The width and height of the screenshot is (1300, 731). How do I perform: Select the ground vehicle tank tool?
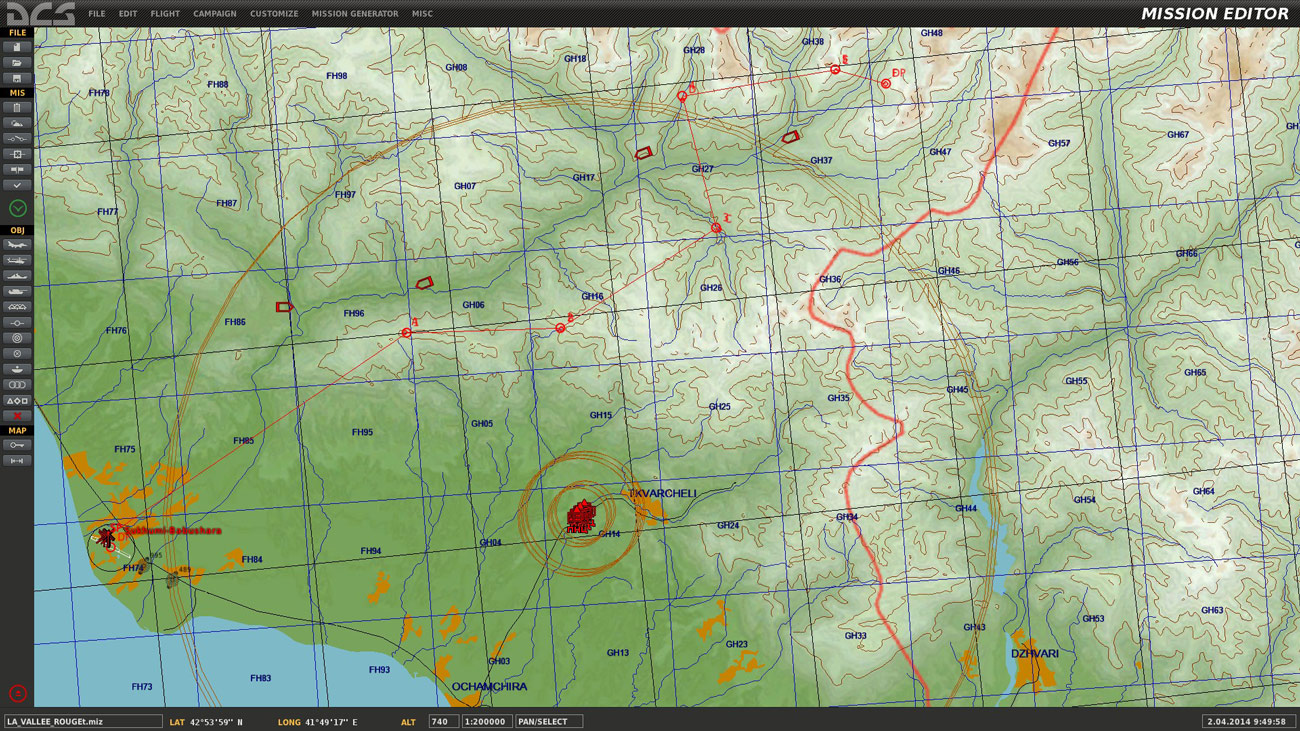point(17,292)
